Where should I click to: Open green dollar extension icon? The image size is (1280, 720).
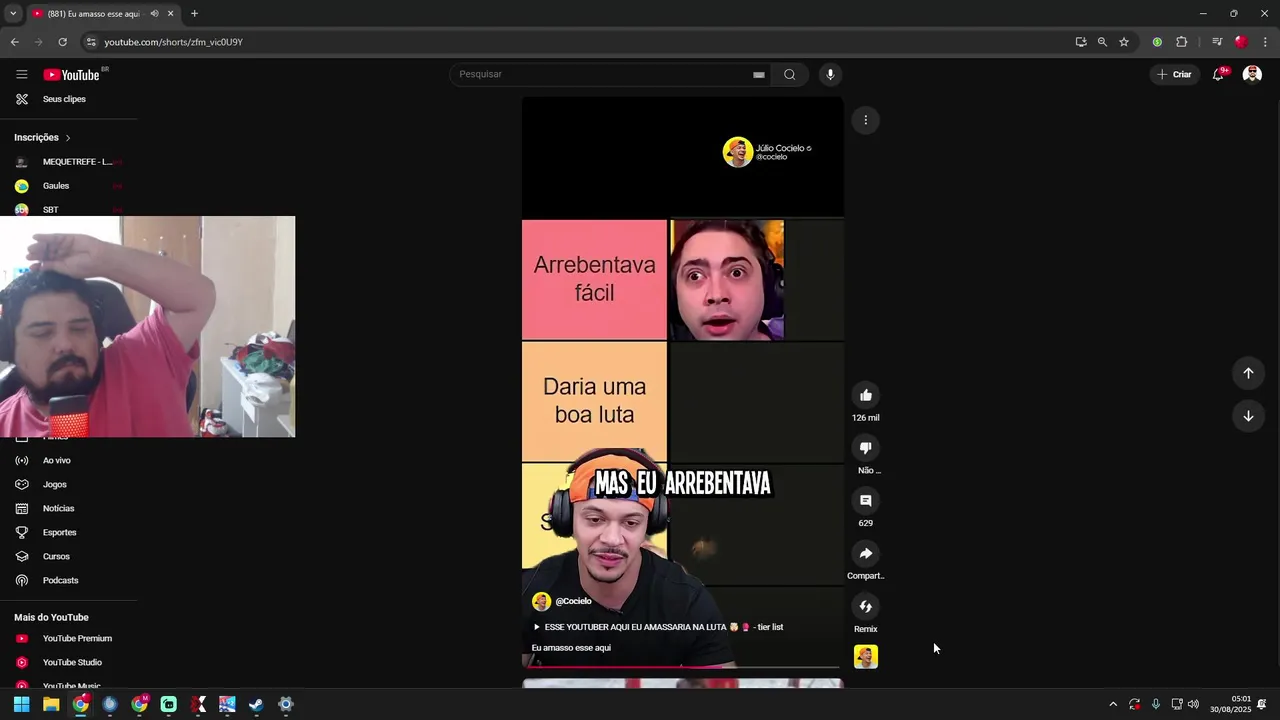click(x=1157, y=42)
